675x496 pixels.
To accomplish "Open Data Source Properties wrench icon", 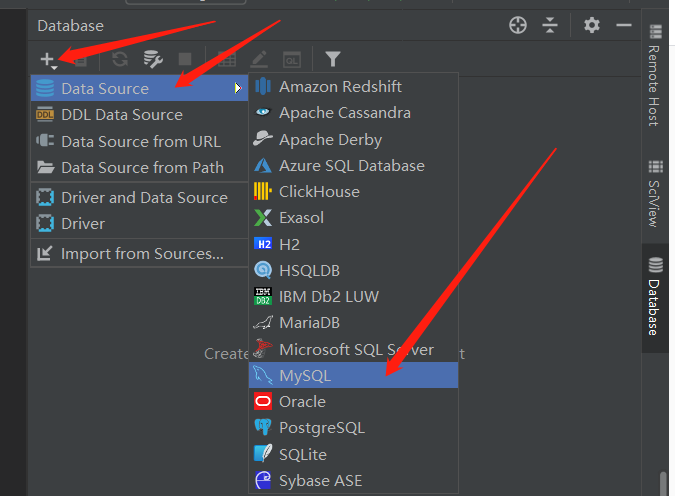I will tap(153, 59).
